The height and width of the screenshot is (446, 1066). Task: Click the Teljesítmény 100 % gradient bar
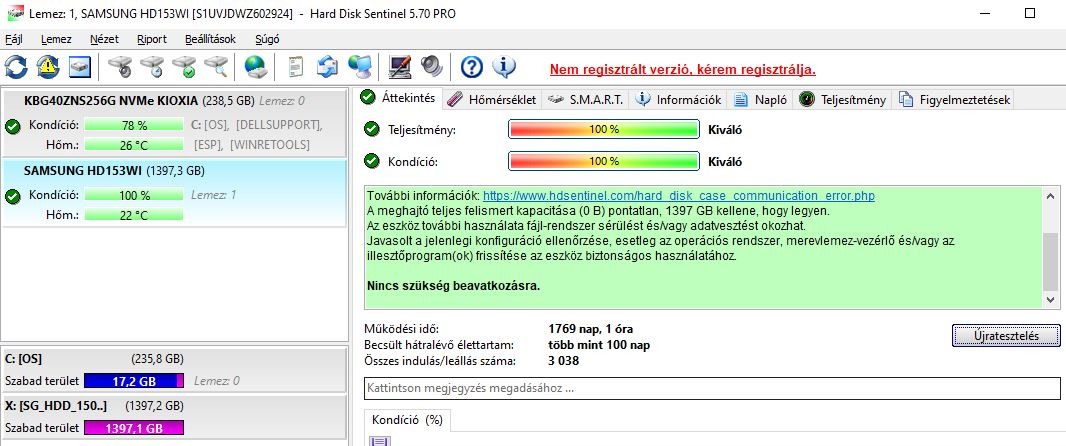604,129
